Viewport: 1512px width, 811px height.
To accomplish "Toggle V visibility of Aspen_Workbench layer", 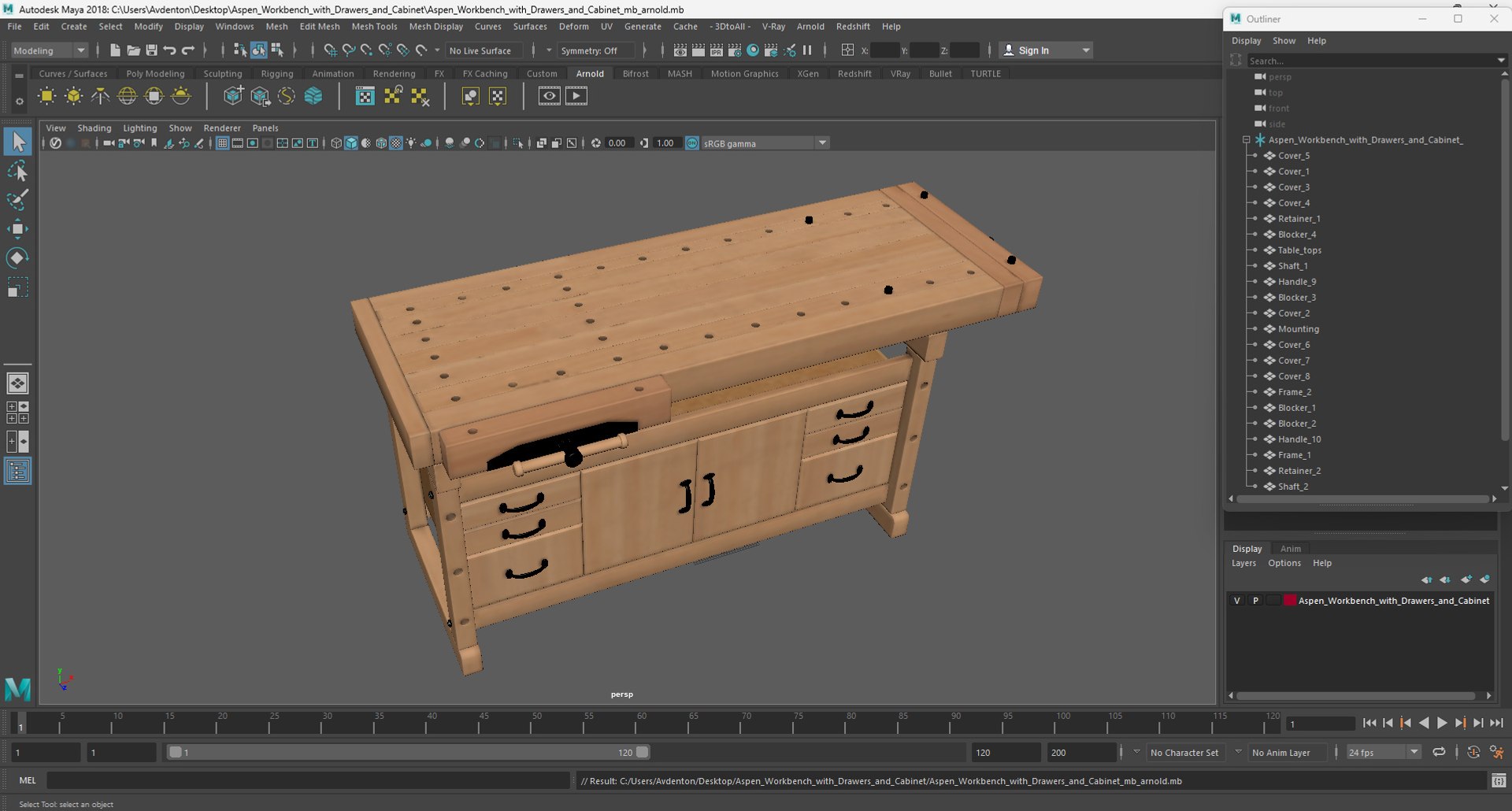I will pyautogui.click(x=1236, y=601).
